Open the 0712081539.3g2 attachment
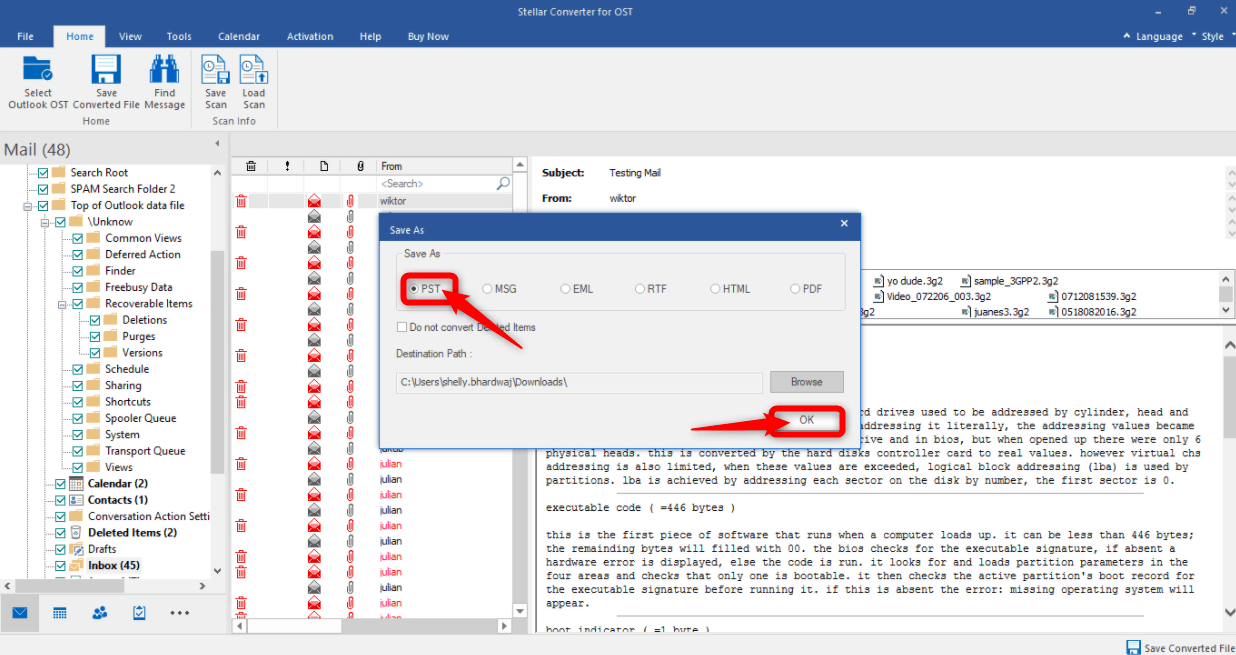The width and height of the screenshot is (1236, 655). coord(1092,297)
